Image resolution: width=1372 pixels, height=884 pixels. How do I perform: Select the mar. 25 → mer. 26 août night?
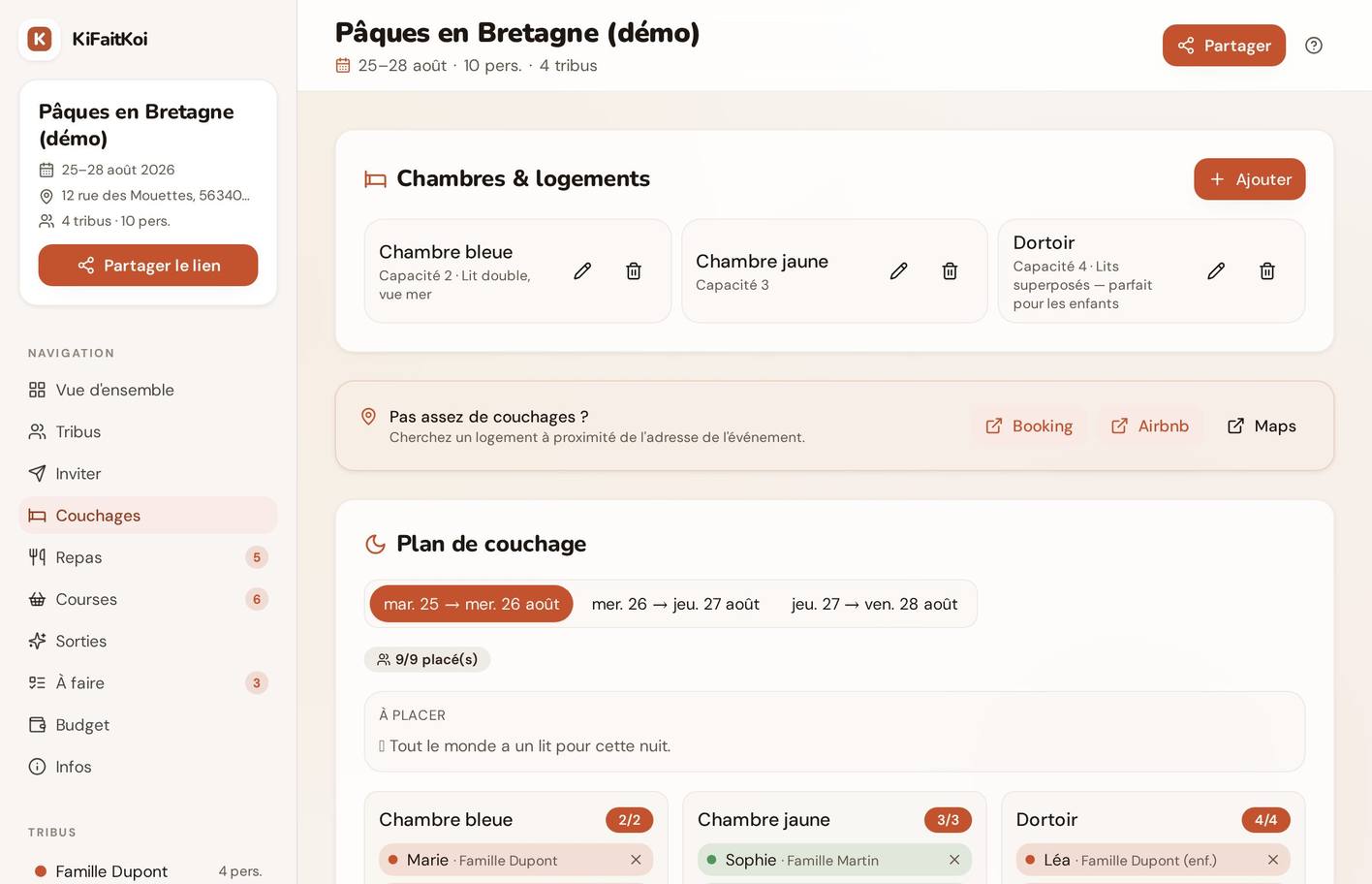472,604
